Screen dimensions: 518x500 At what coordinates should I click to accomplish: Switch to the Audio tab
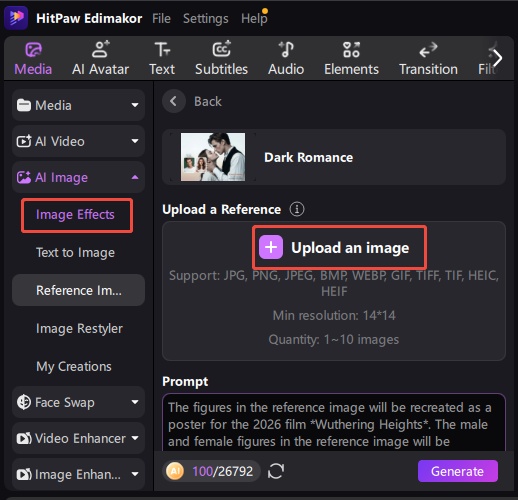[x=286, y=59]
